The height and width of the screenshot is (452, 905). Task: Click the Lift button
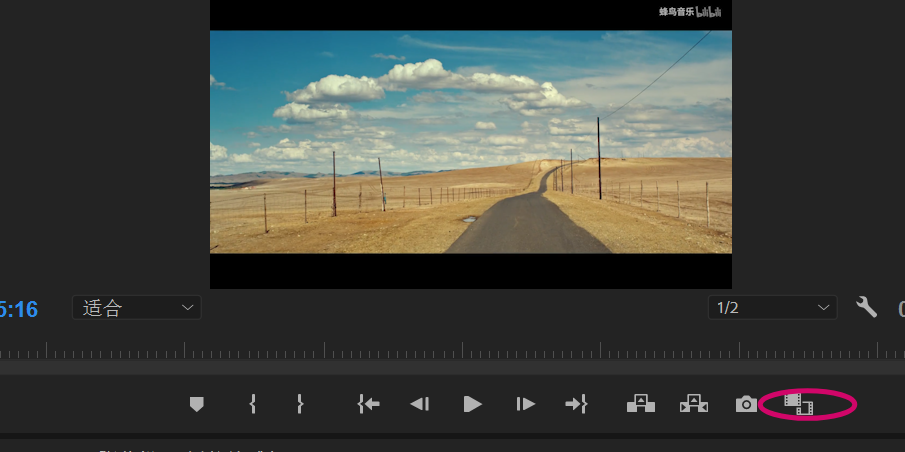click(x=641, y=404)
